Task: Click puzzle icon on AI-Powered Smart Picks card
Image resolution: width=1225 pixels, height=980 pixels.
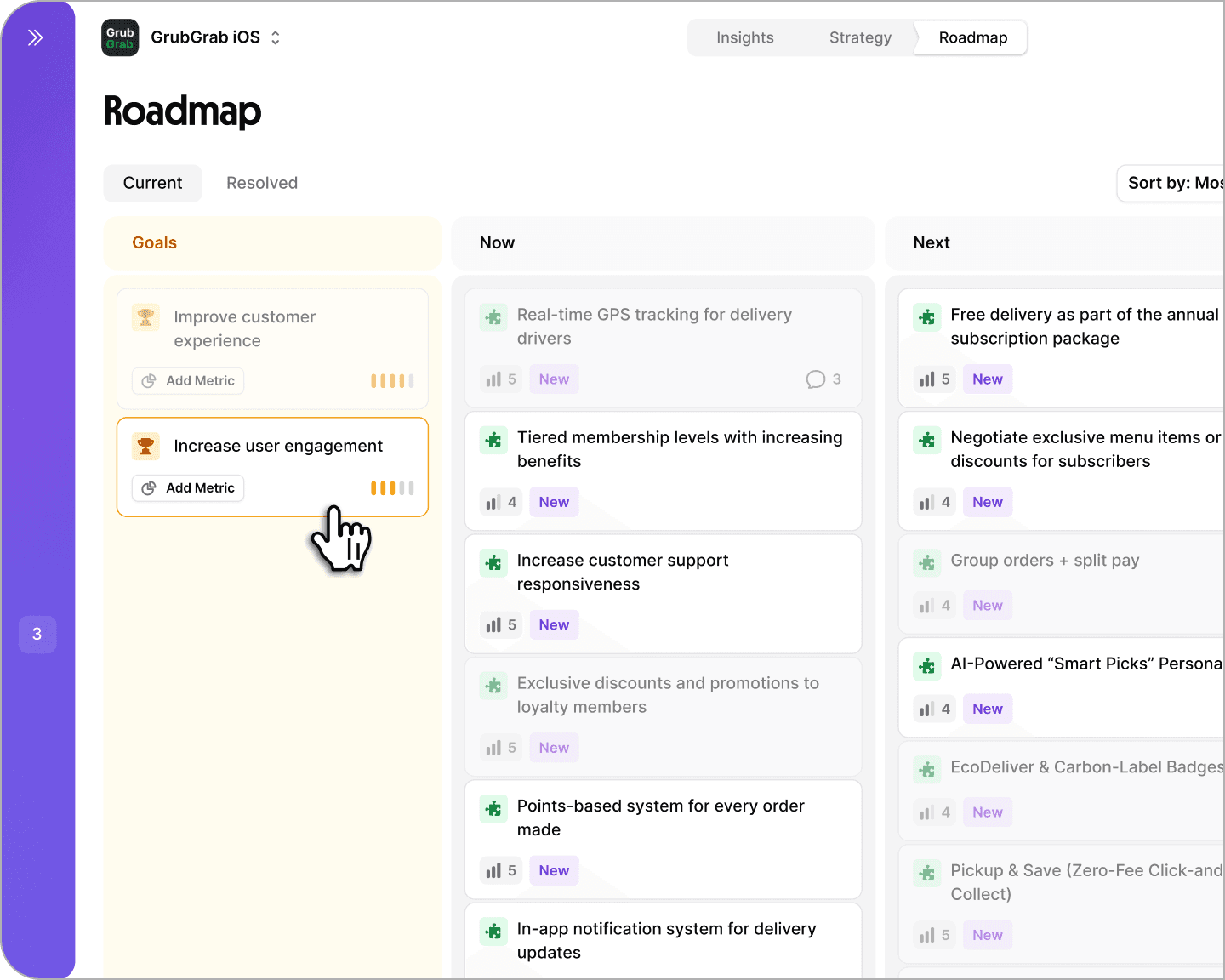Action: click(927, 666)
